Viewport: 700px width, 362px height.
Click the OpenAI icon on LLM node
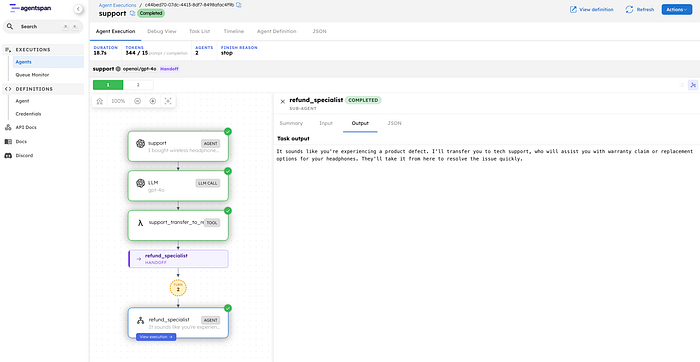141,183
